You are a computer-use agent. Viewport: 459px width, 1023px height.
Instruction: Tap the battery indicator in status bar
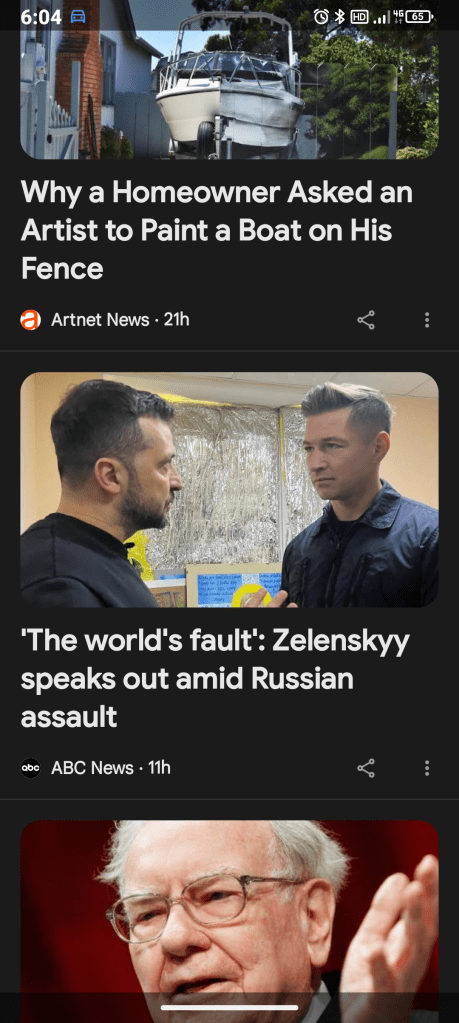coord(419,17)
